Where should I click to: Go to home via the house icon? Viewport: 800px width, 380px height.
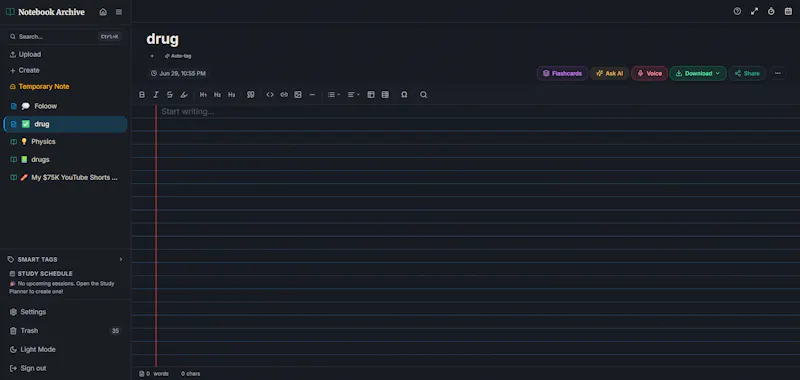coord(103,12)
